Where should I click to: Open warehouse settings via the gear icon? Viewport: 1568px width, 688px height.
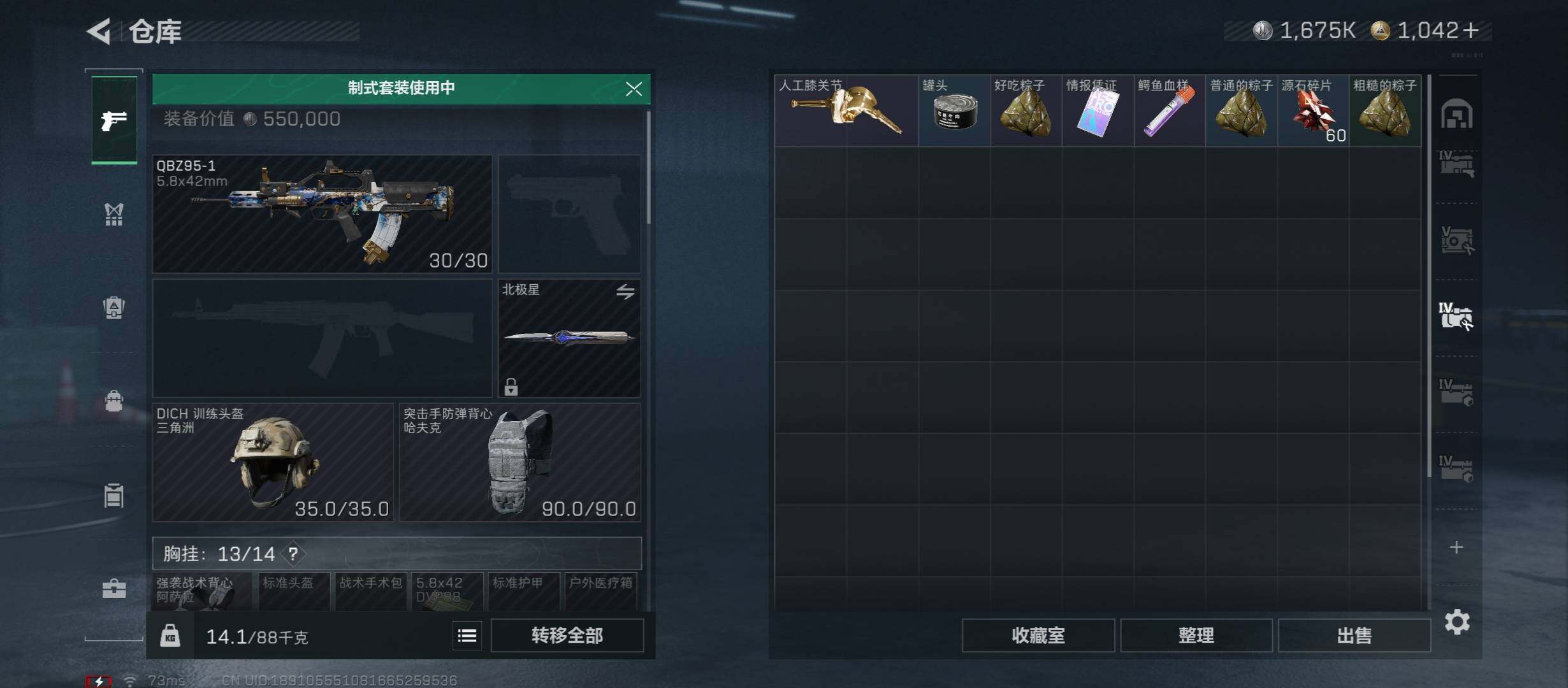[x=1457, y=622]
